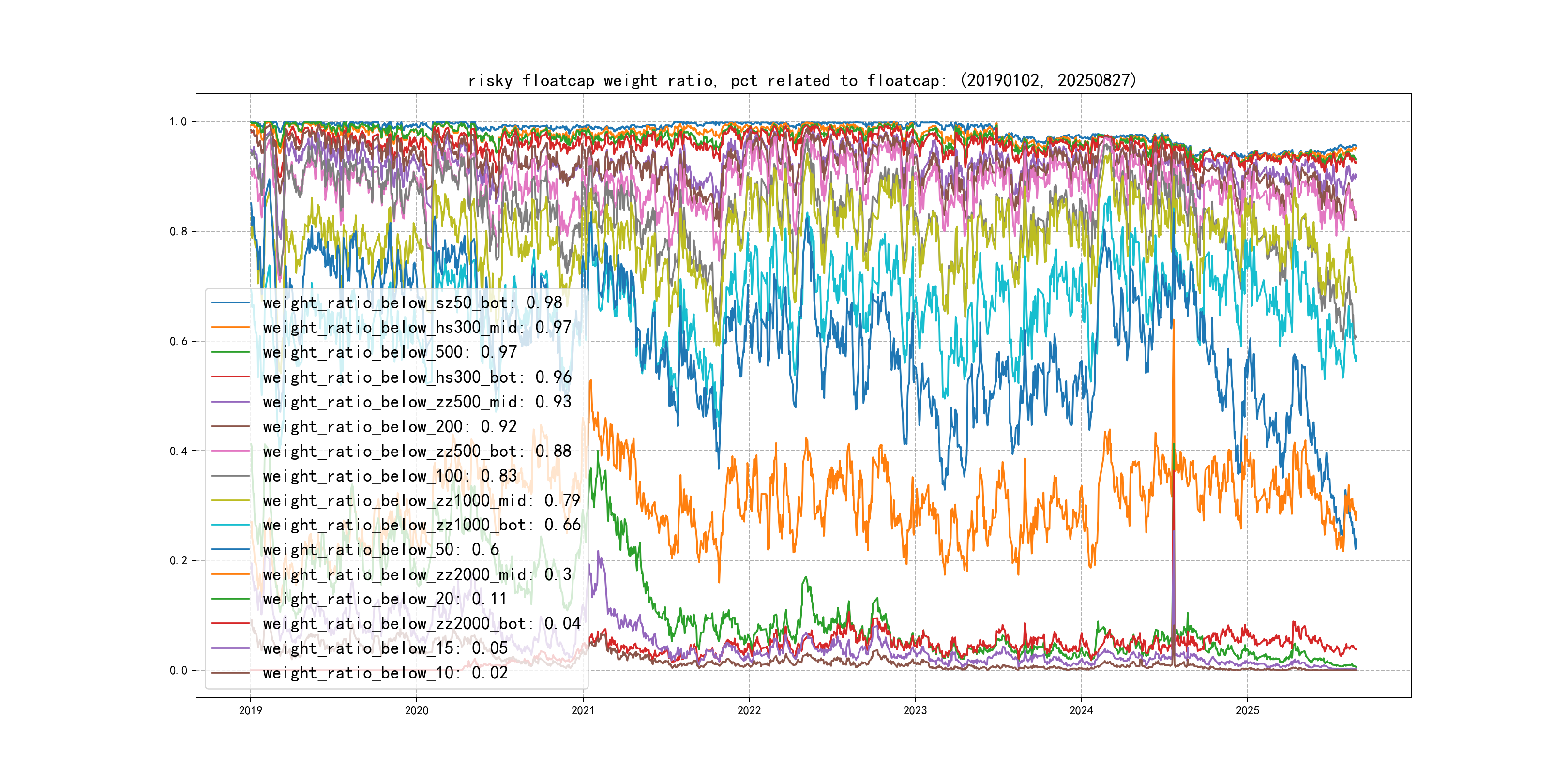
Task: Click legend entry weight_ratio_below_hs300_mid
Action: (416, 328)
